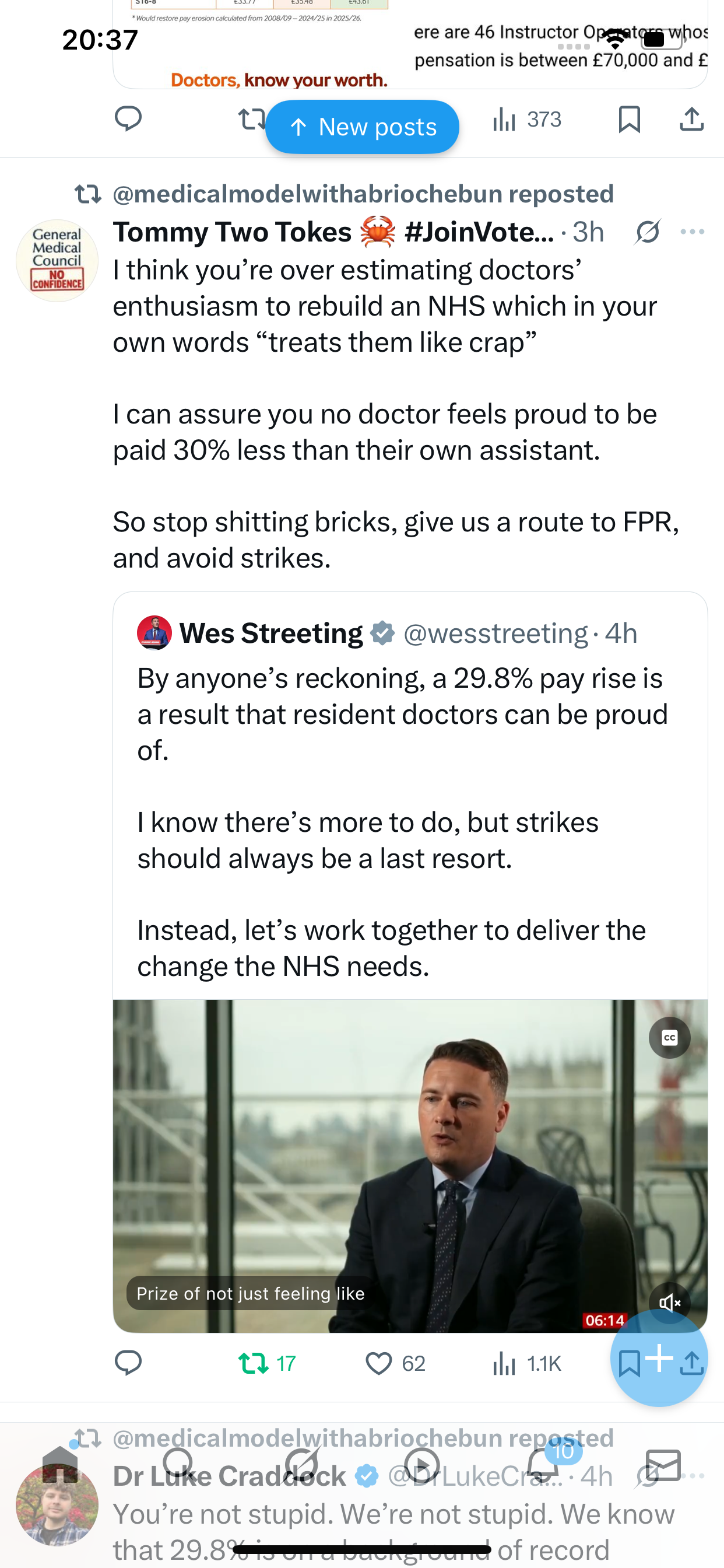Undo the green repost with 17 count
This screenshot has width=724, height=1568.
coord(267,1363)
